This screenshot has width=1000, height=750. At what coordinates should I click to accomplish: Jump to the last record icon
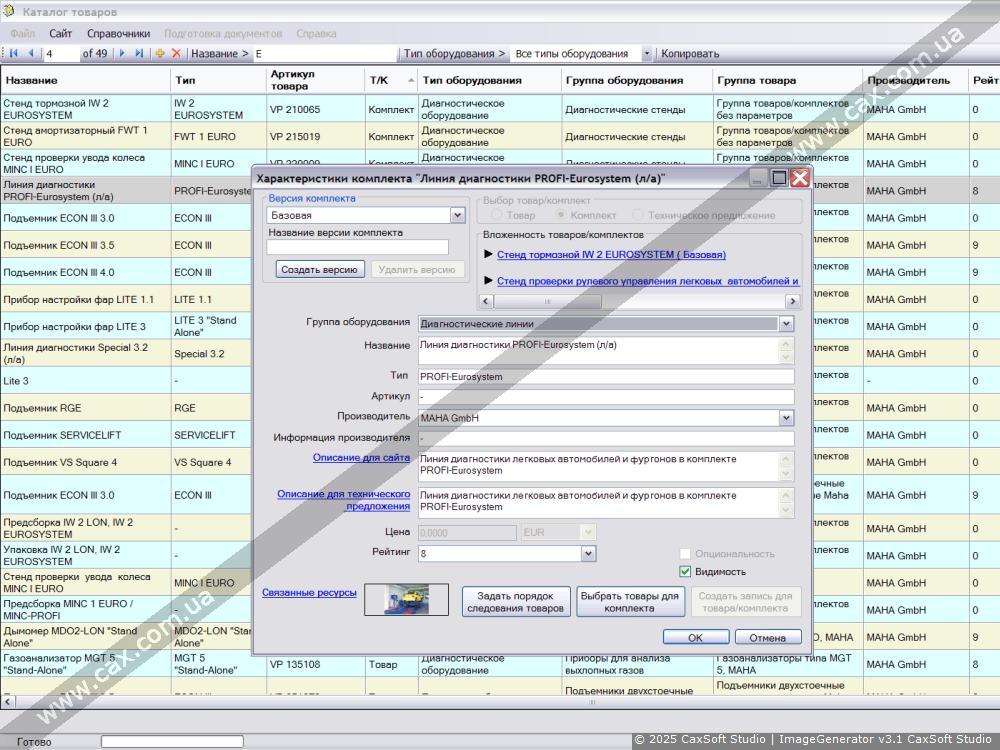(138, 53)
